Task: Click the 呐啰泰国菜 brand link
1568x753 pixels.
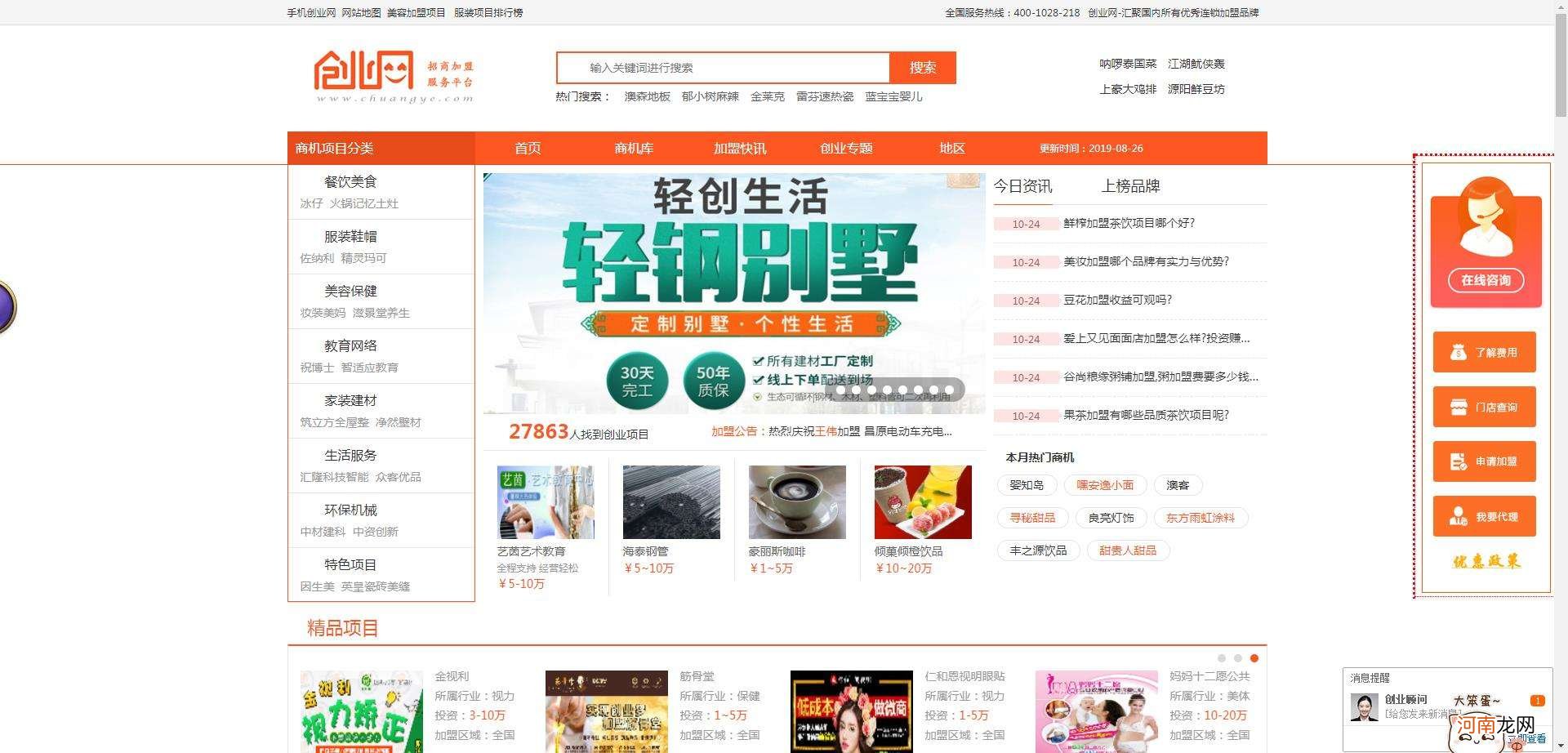Action: pos(1128,64)
